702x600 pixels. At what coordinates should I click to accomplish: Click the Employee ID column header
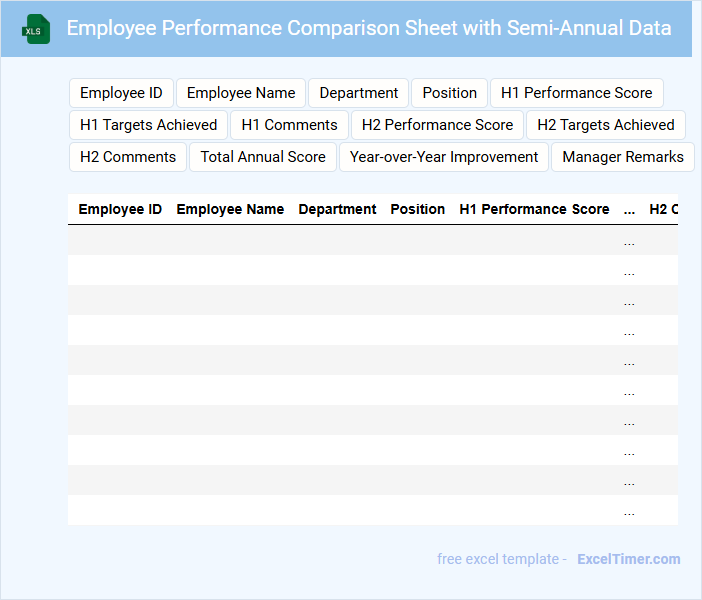tap(120, 209)
